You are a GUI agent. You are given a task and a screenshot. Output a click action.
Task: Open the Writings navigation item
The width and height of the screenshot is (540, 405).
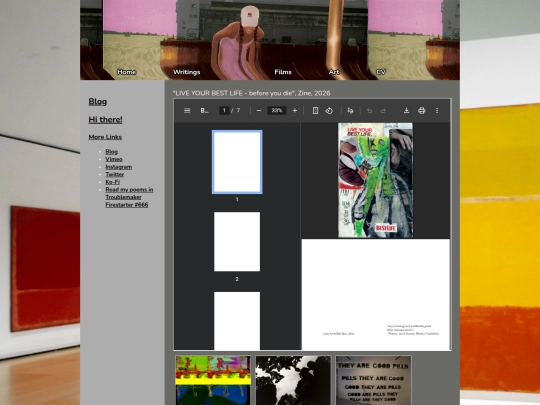tap(187, 72)
